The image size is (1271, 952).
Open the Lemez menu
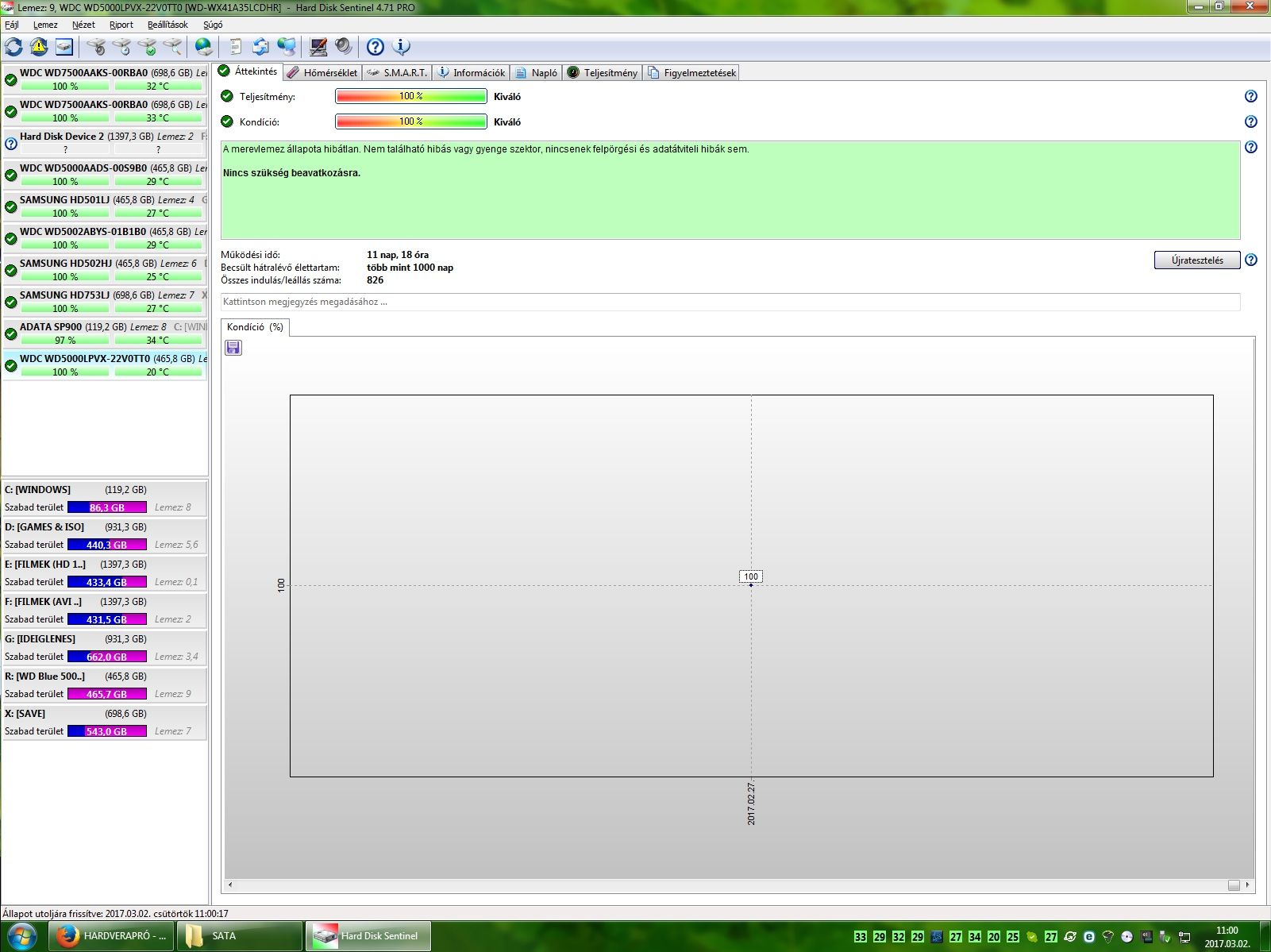[45, 25]
